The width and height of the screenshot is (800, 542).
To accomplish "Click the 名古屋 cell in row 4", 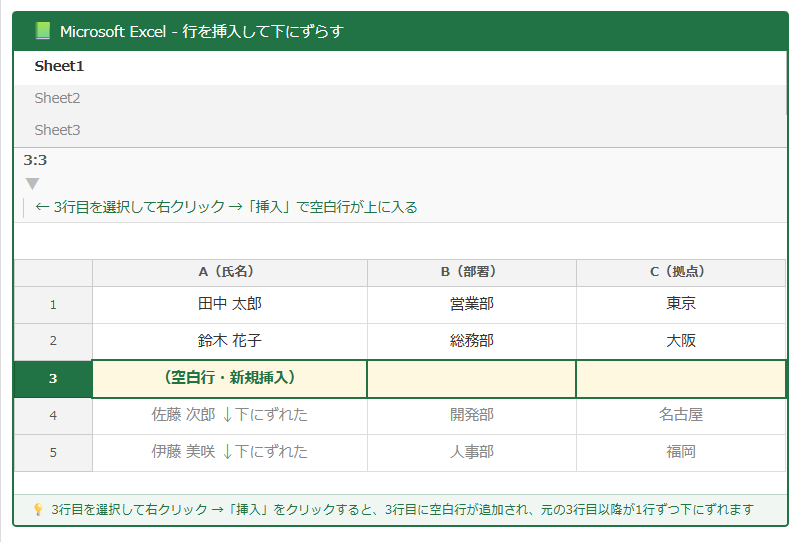I will tap(680, 415).
